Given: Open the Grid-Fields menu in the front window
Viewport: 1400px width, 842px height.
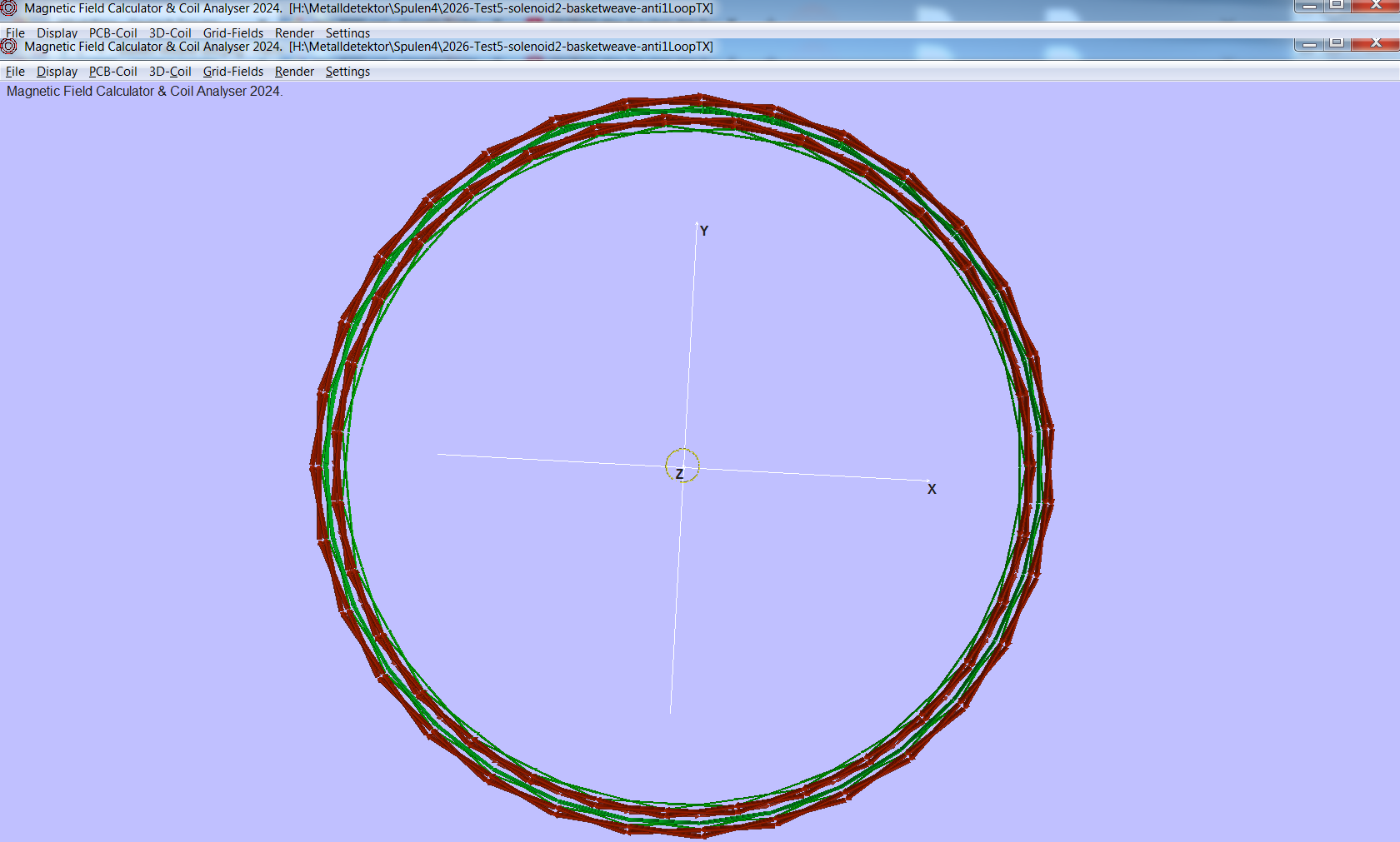Looking at the screenshot, I should coord(232,72).
